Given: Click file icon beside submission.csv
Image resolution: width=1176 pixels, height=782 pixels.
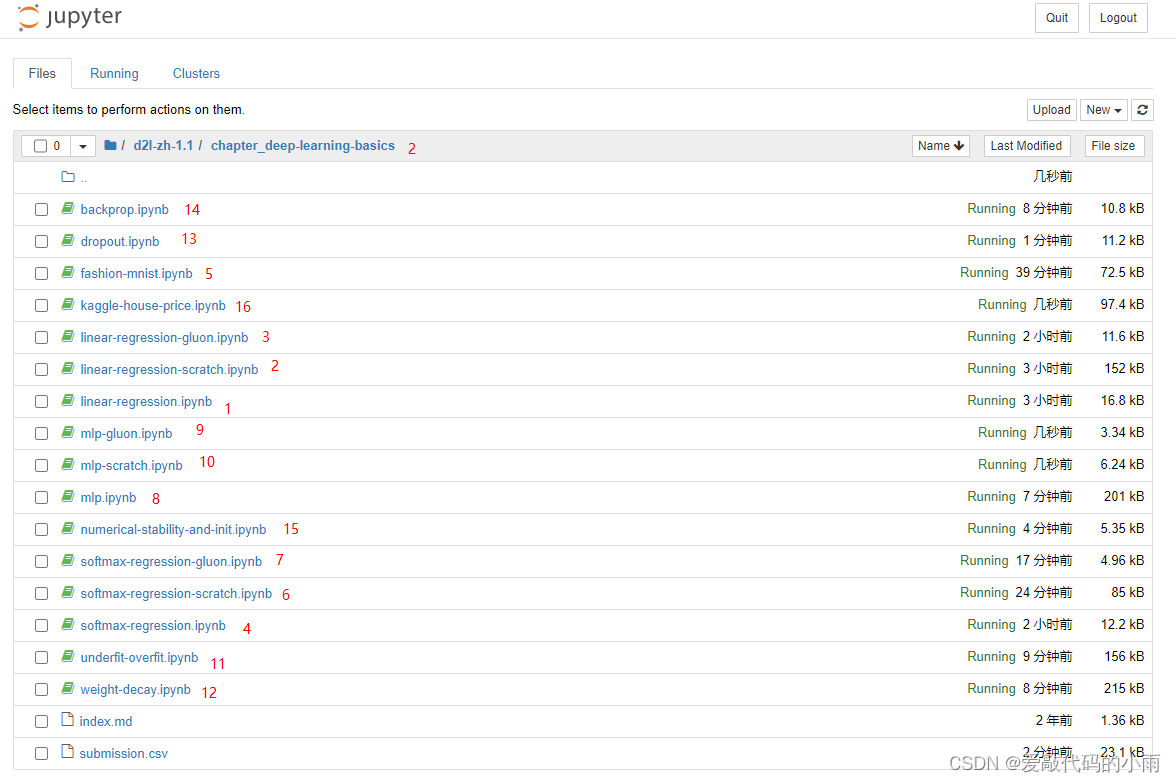Looking at the screenshot, I should 68,751.
